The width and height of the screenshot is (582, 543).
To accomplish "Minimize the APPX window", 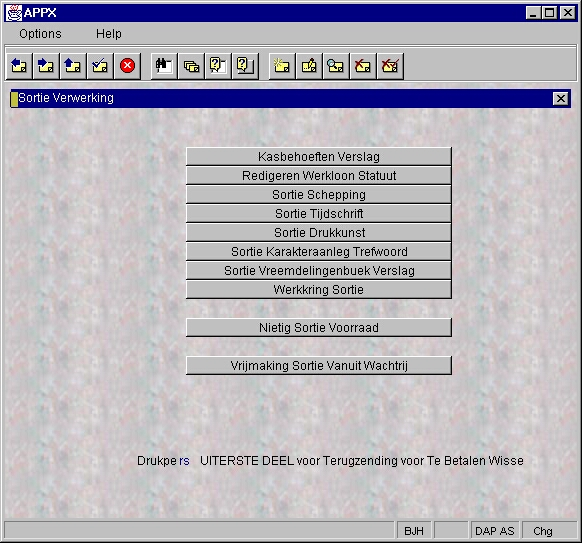I will pyautogui.click(x=533, y=13).
